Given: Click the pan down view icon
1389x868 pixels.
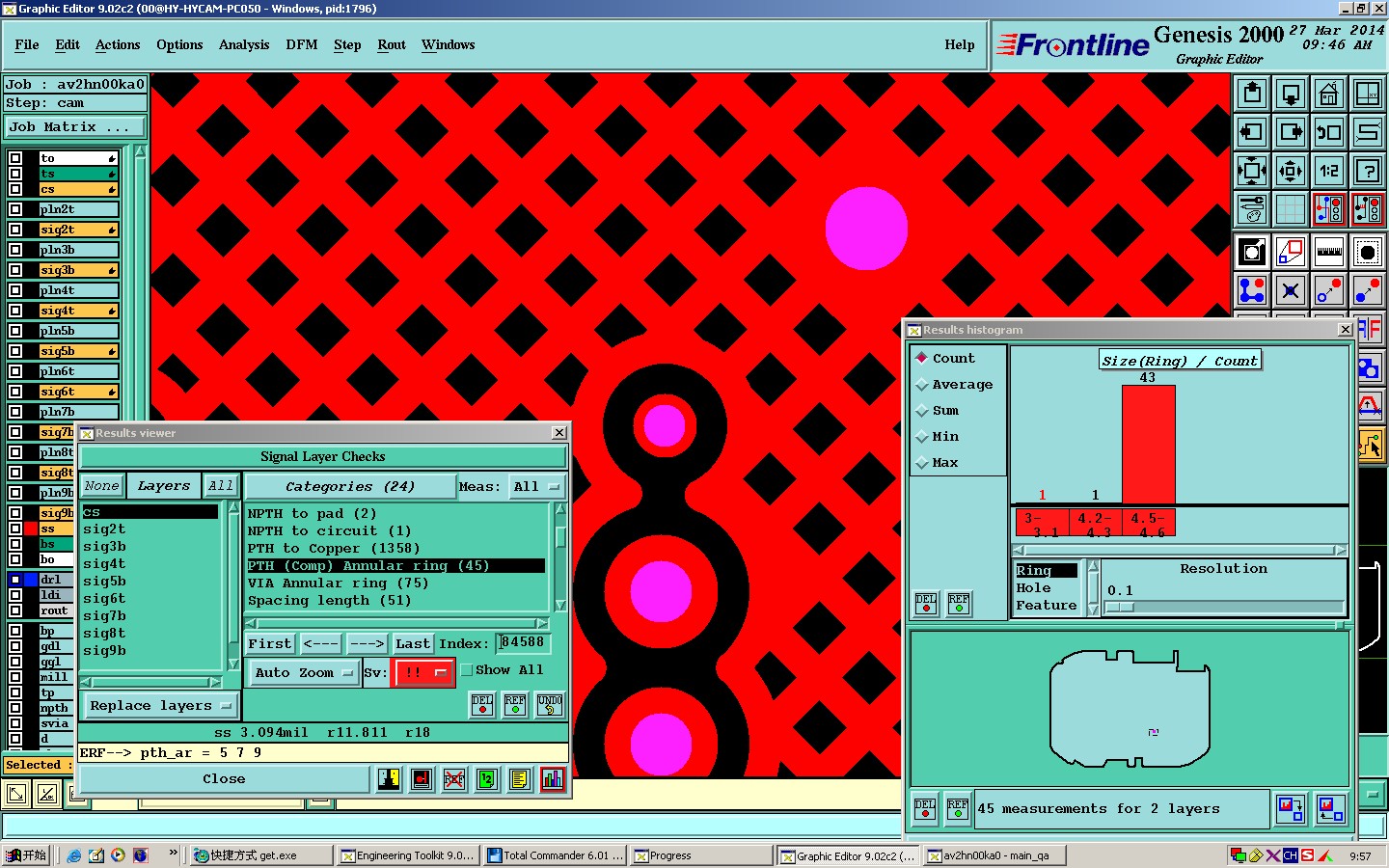Looking at the screenshot, I should pos(1291,94).
